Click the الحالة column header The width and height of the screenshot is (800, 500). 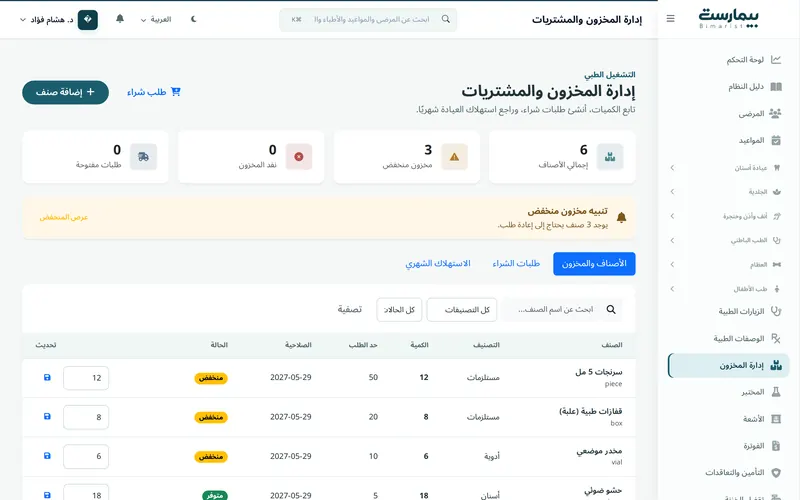tap(219, 345)
